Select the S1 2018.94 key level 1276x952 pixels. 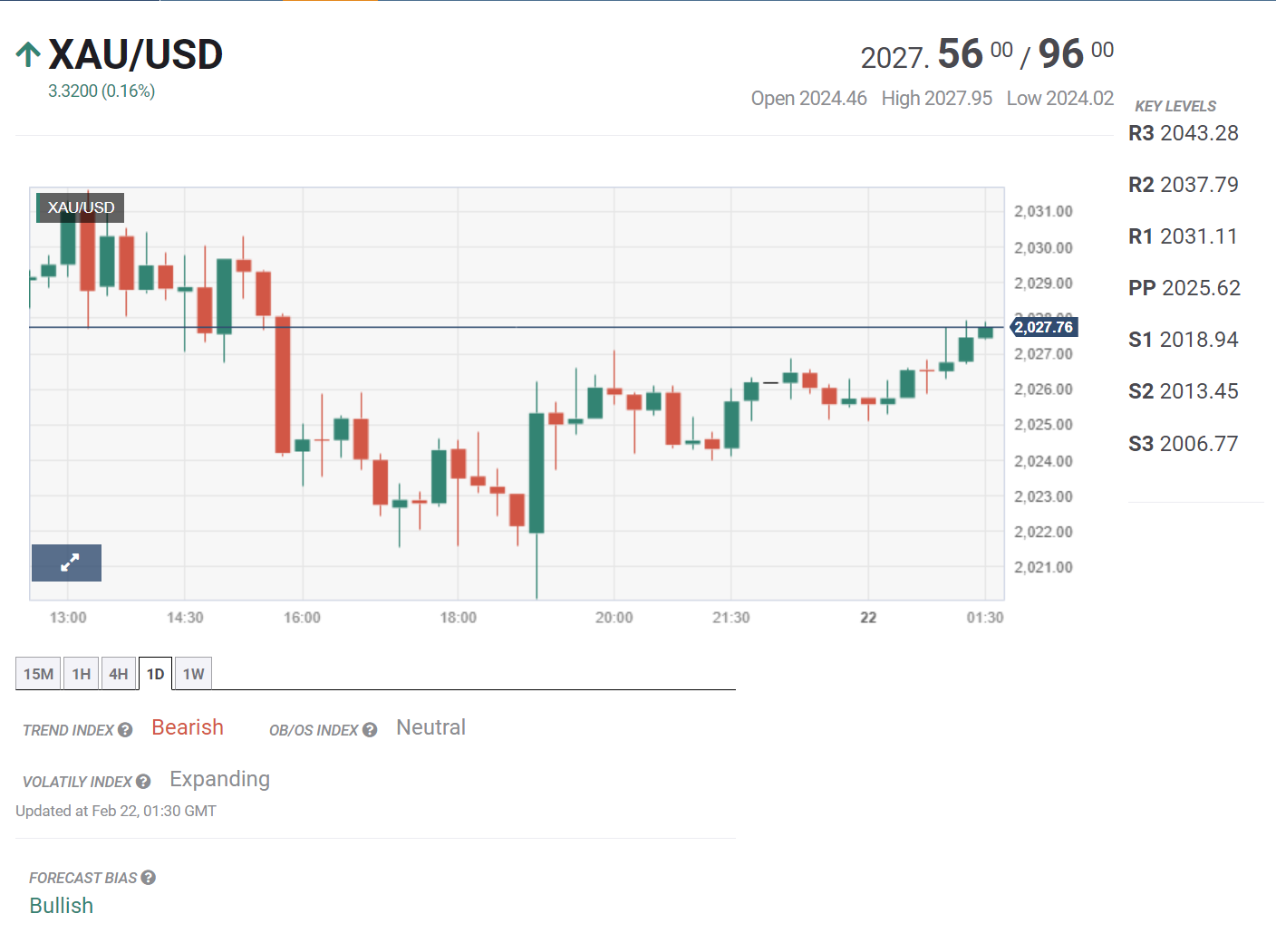click(x=1184, y=340)
